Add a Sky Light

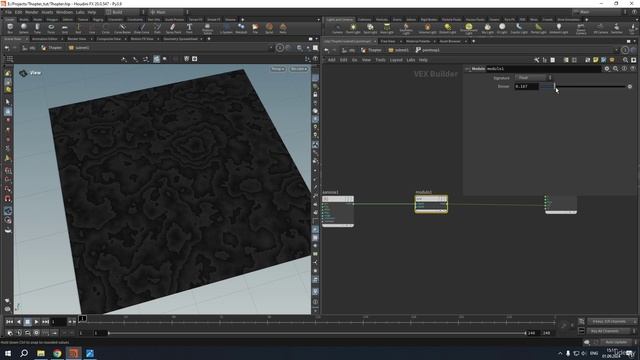point(487,29)
